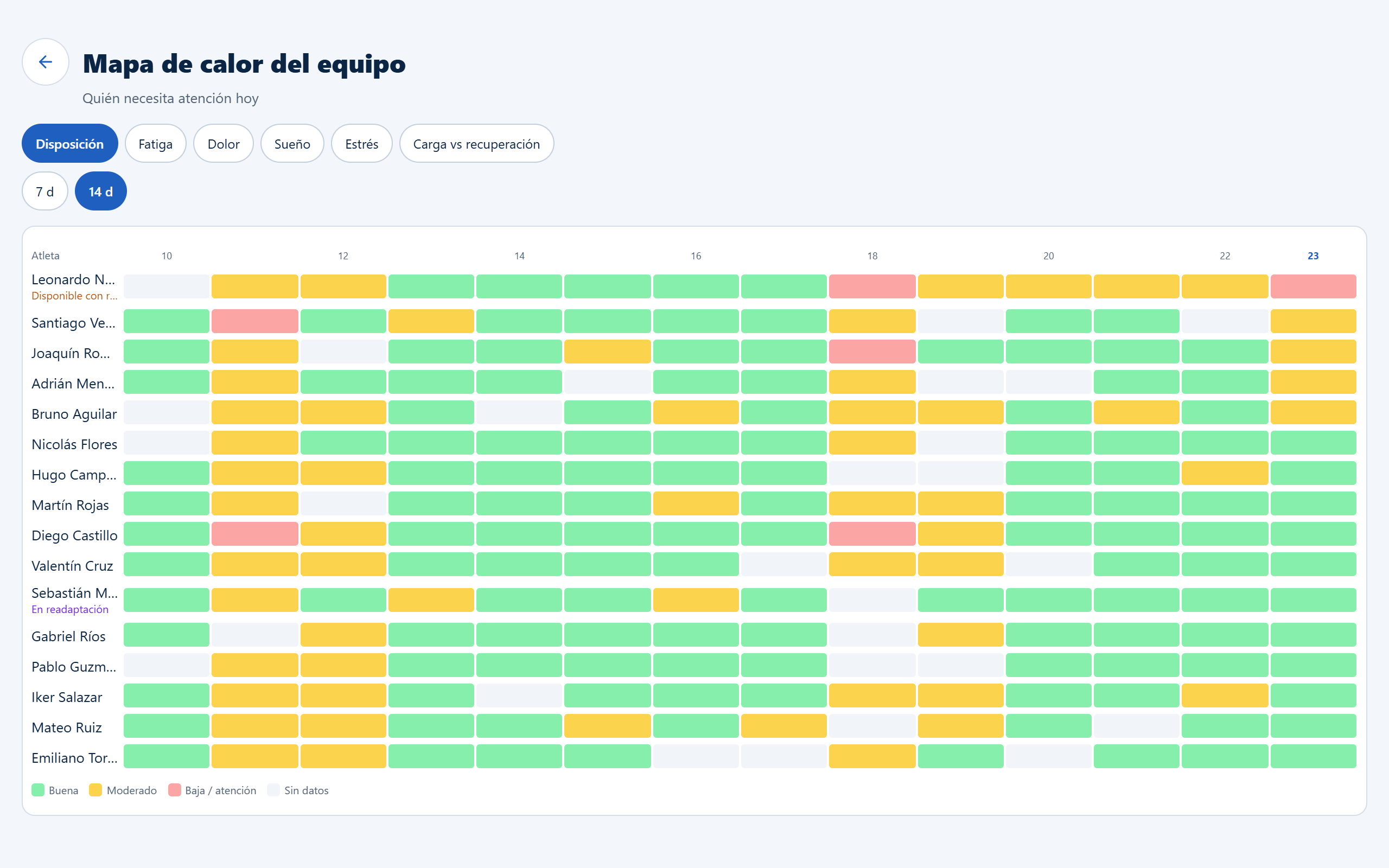Screen dimensions: 1389x868
Task: Select athlete Emiliano Tor...
Action: tap(75, 758)
